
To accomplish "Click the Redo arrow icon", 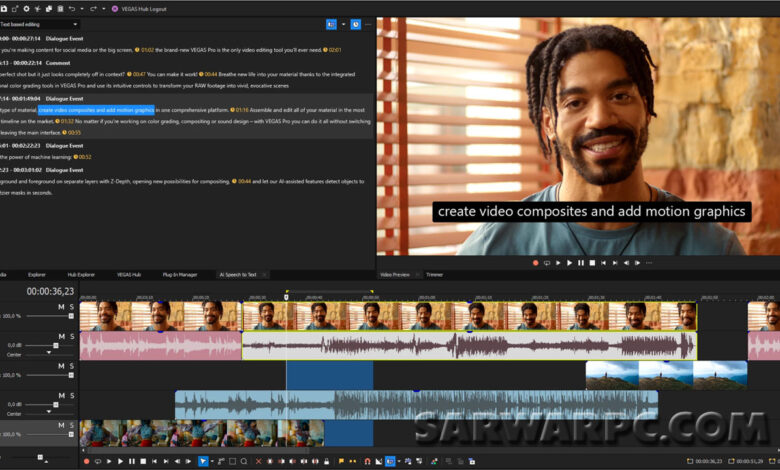I will tap(93, 9).
